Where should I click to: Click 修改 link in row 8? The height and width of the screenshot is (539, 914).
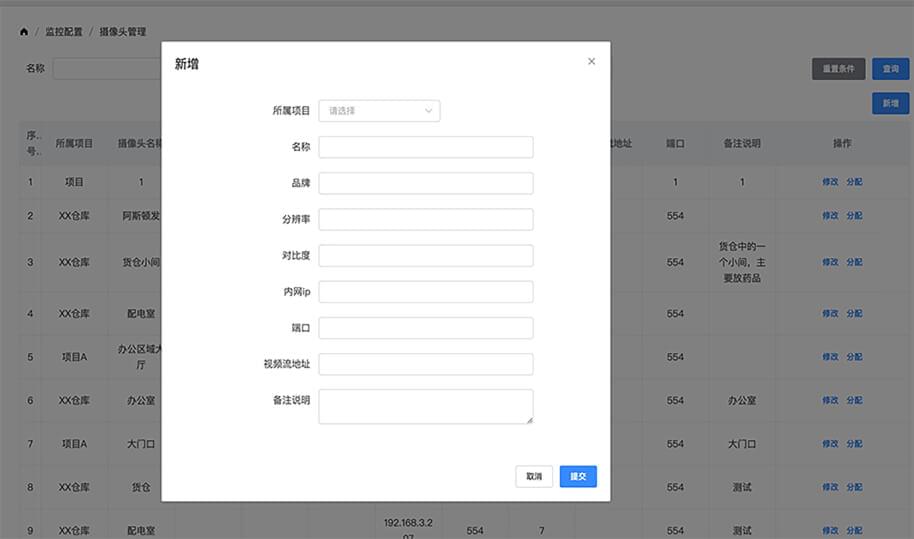coord(830,487)
